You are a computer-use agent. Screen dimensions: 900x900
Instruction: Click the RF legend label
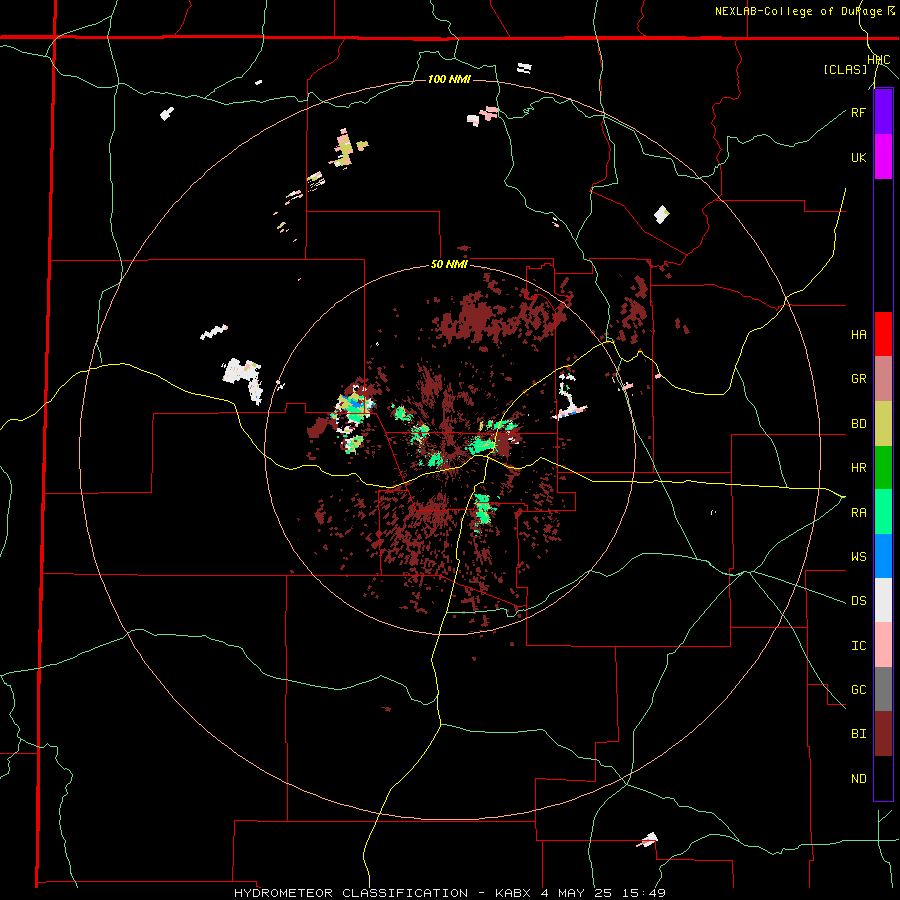point(858,112)
